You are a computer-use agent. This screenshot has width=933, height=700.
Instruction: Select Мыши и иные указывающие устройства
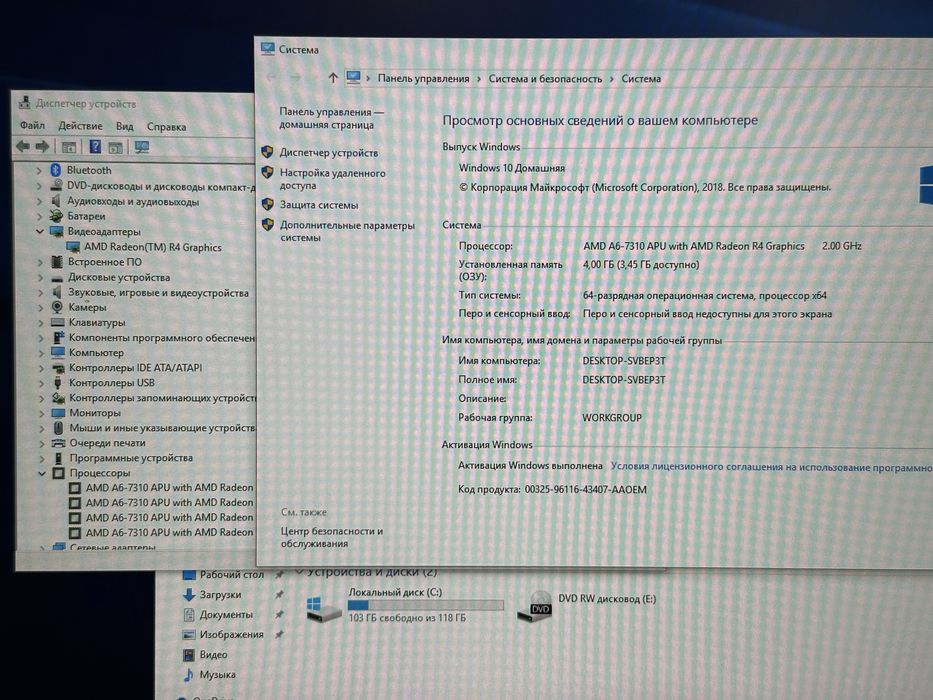tap(162, 427)
